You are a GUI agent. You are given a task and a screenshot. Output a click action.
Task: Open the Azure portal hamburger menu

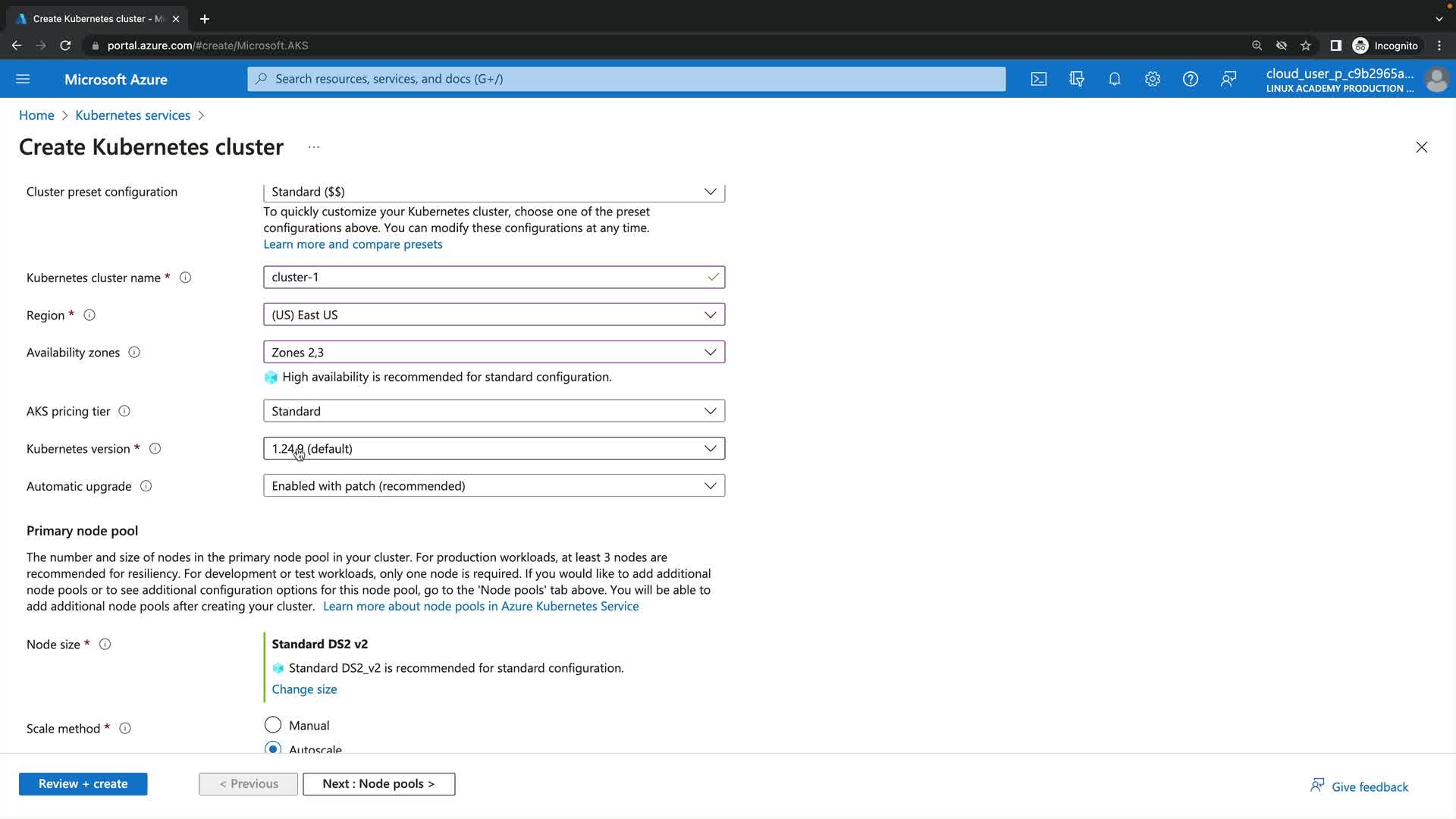23,79
